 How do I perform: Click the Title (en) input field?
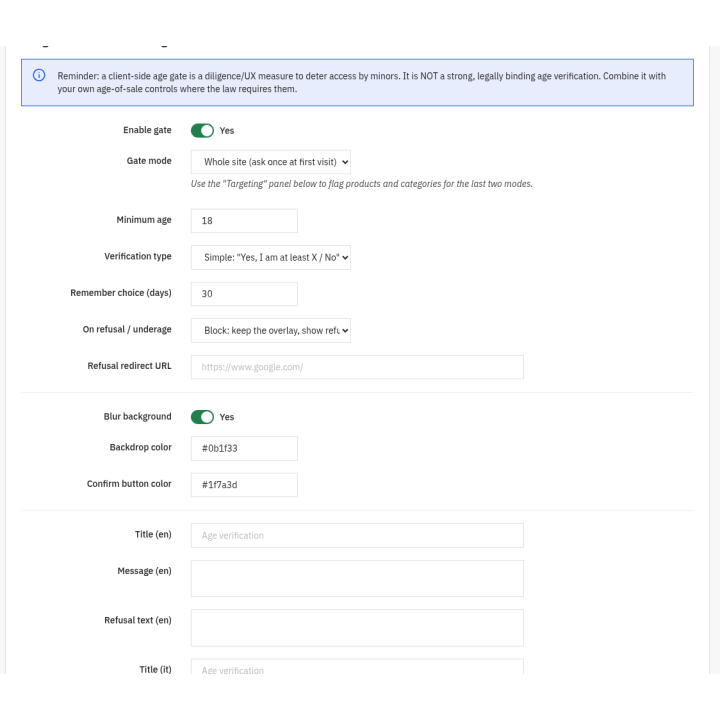357,535
